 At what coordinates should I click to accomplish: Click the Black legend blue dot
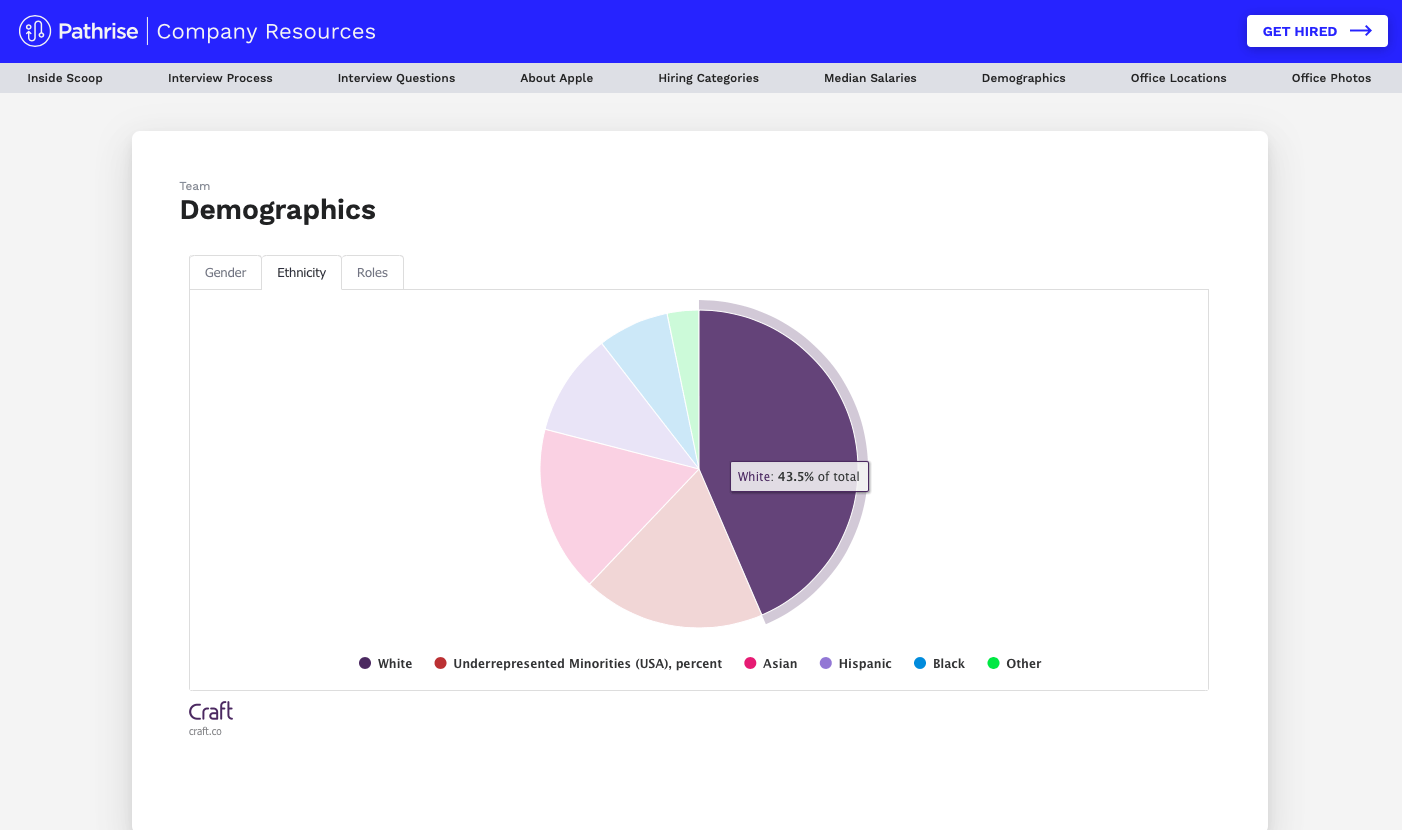point(920,664)
